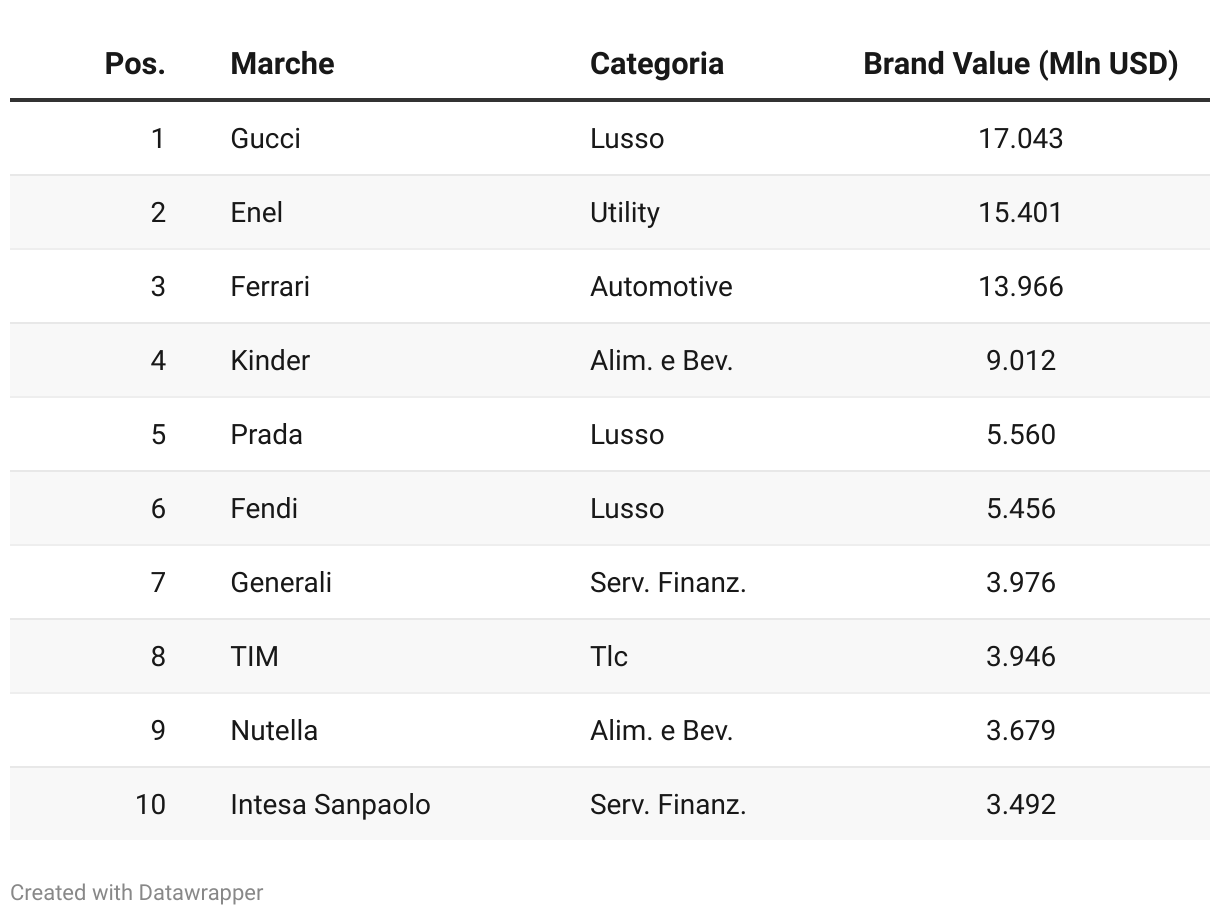
Task: Click Gucci's brand value 17.043
Action: pyautogui.click(x=1020, y=138)
